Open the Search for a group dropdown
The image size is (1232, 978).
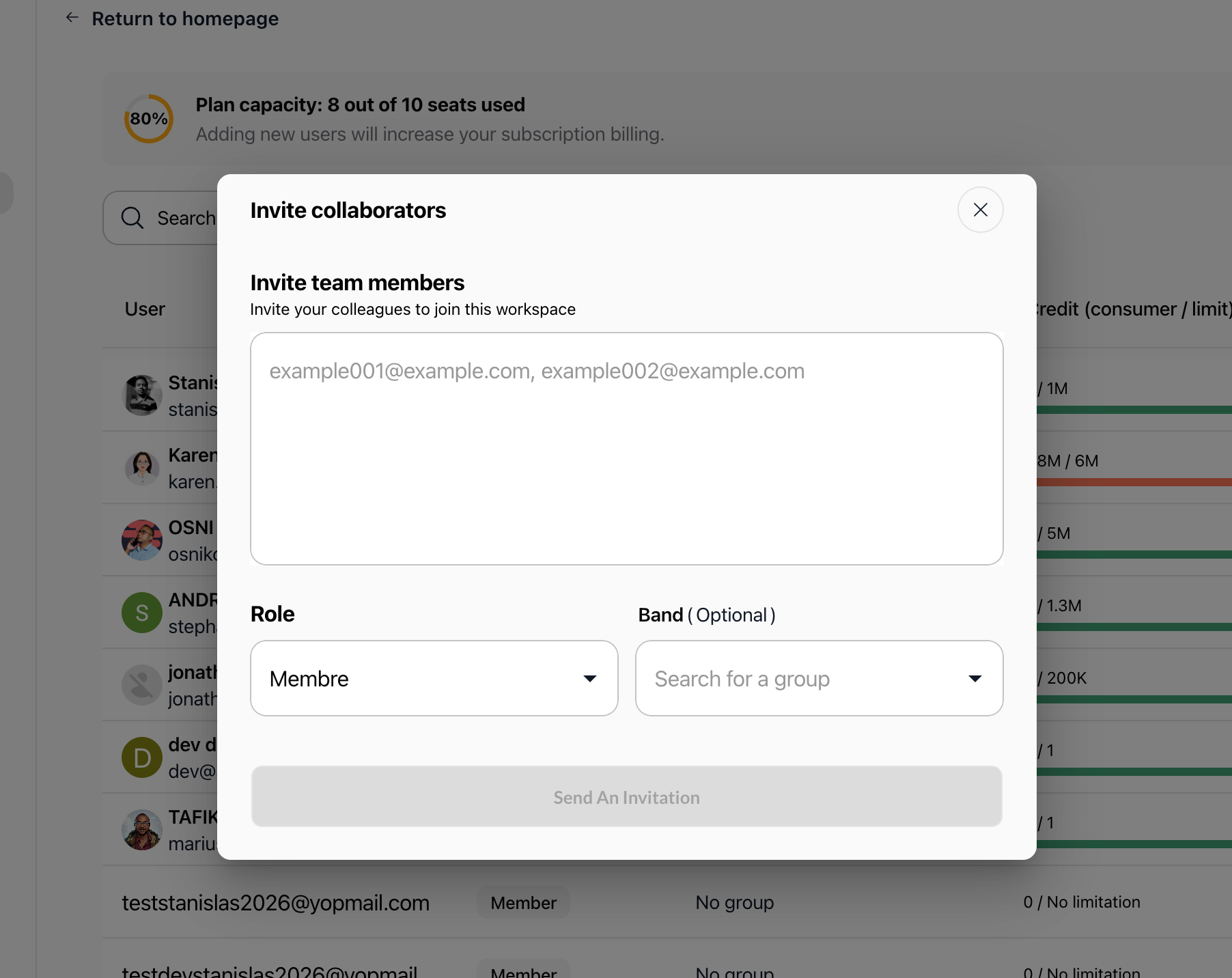819,678
